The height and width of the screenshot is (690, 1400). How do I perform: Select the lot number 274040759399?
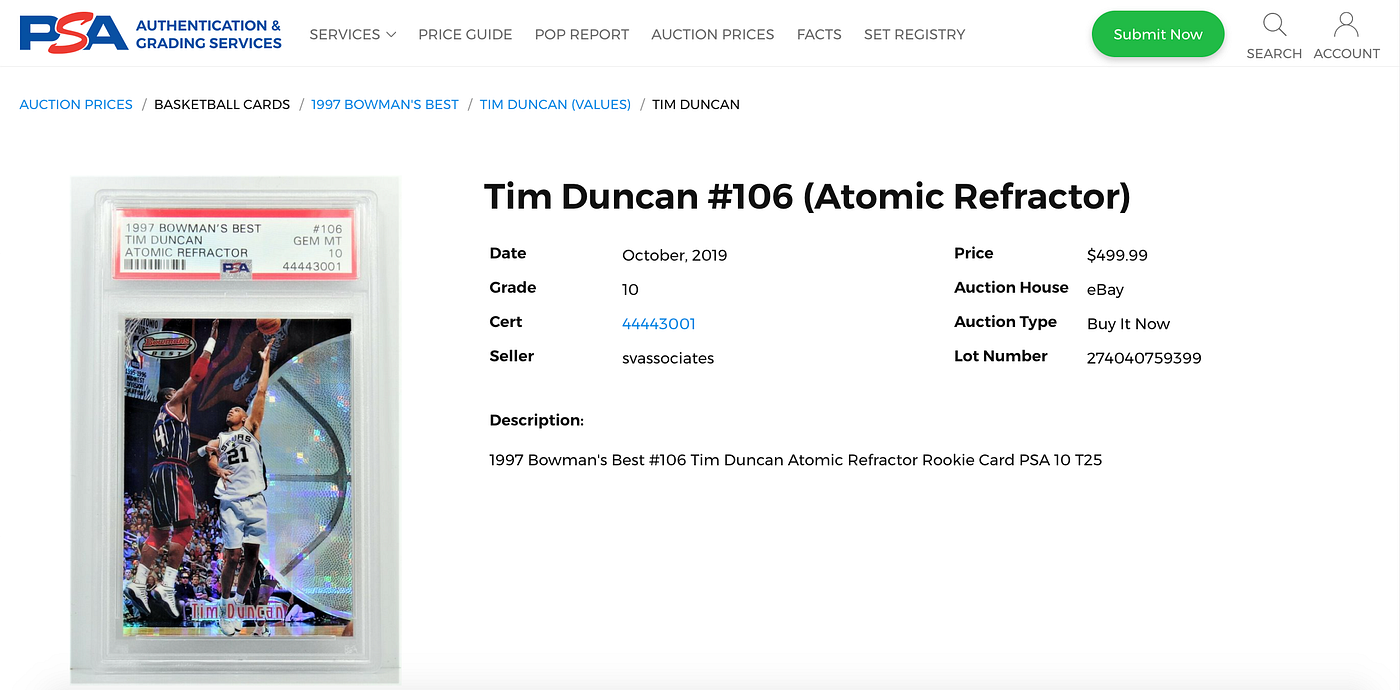(1144, 358)
